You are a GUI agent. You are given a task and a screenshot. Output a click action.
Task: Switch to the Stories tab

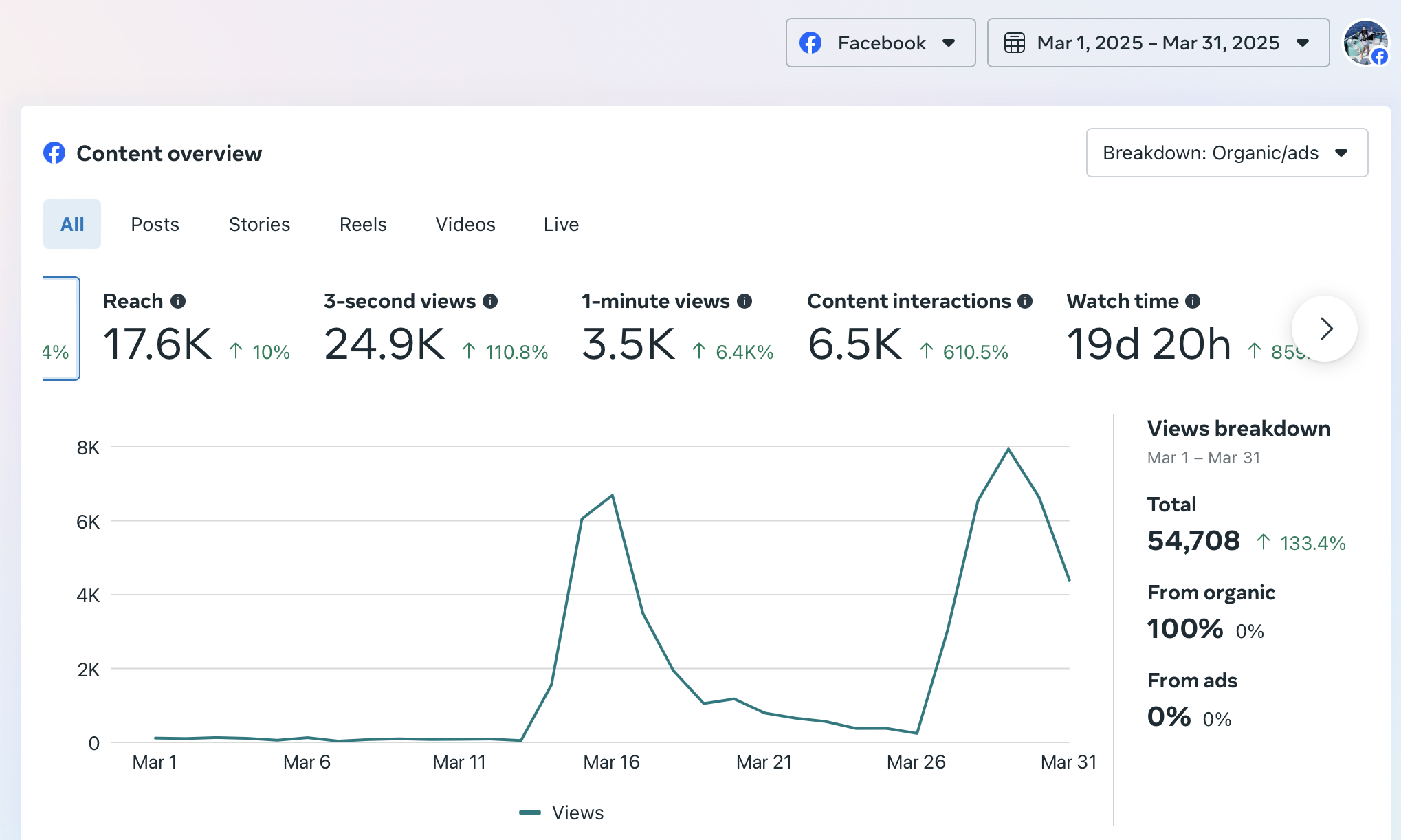pyautogui.click(x=259, y=224)
